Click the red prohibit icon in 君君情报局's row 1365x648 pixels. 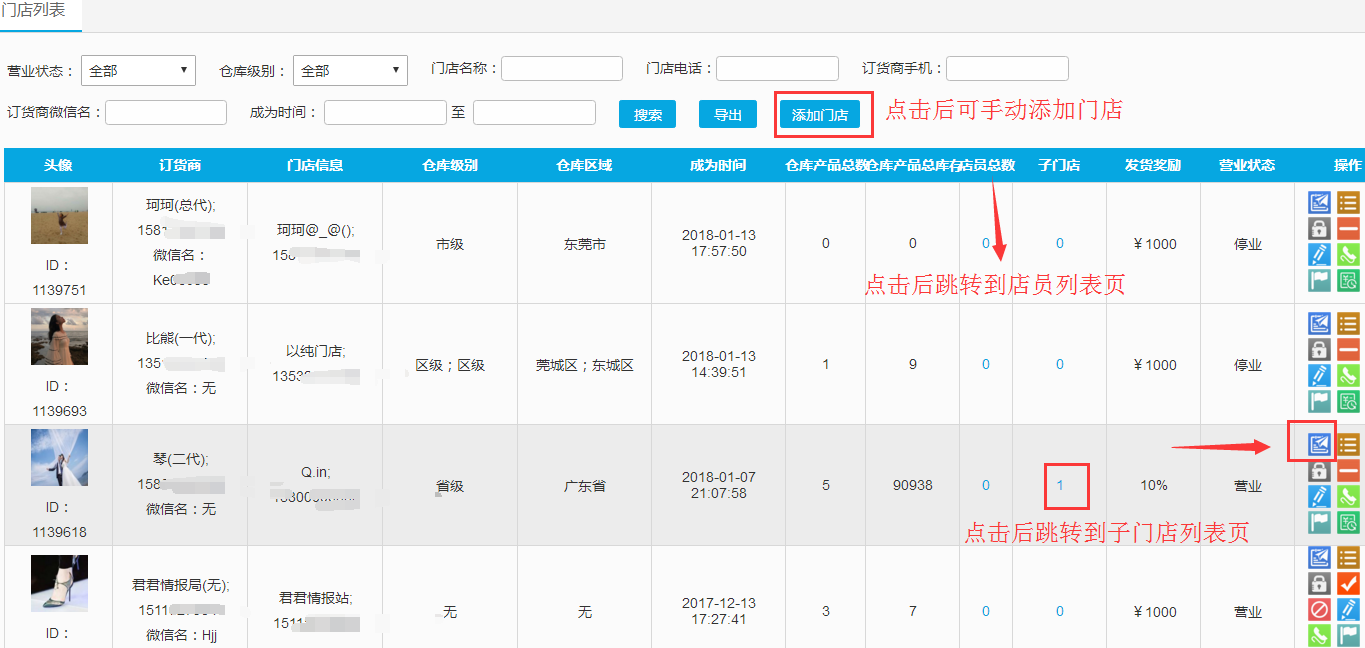click(1320, 609)
